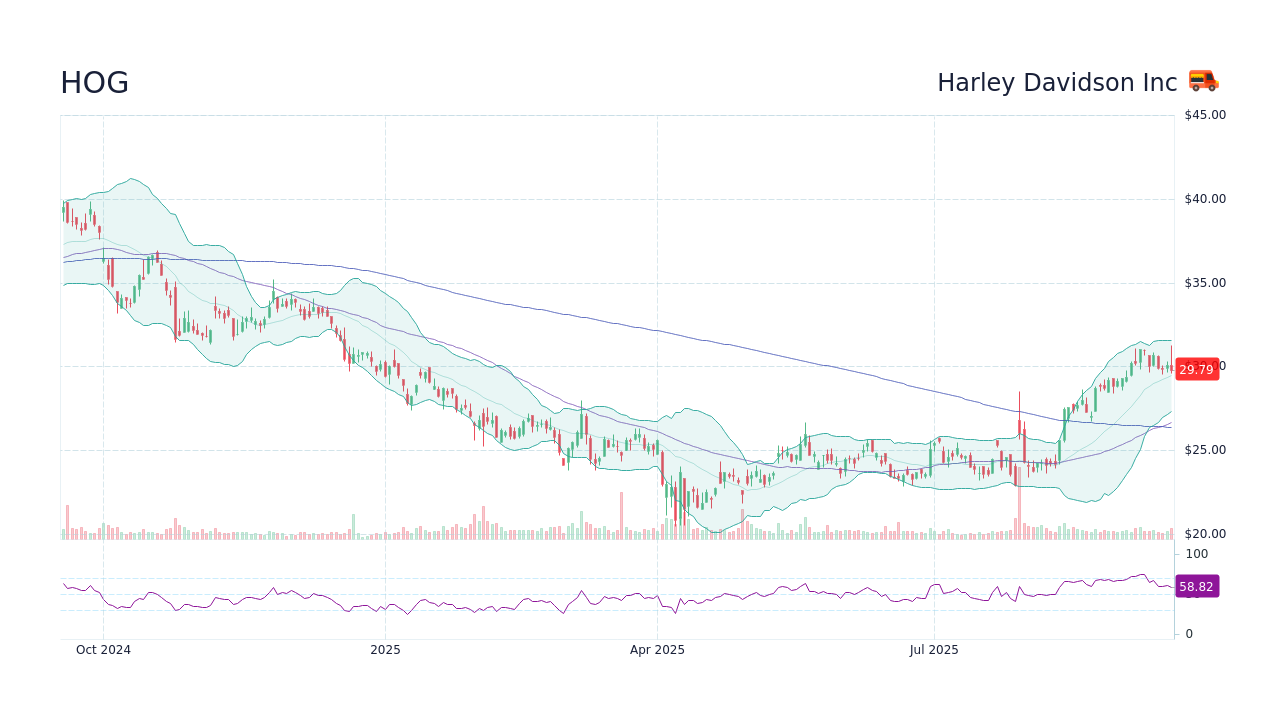1280x720 pixels.
Task: Click the $40.00 price axis label
Action: [1205, 199]
